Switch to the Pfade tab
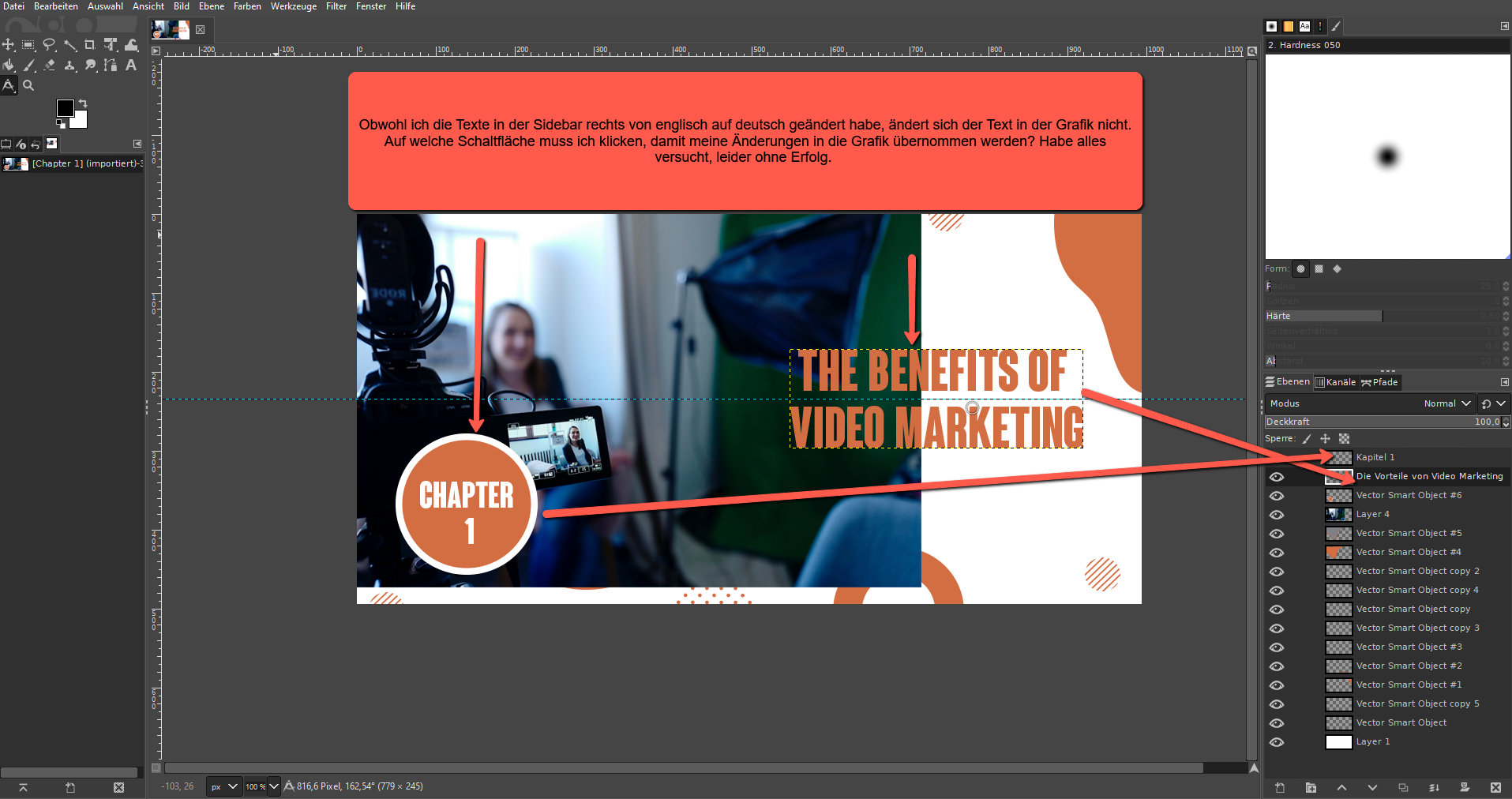Viewport: 1512px width, 799px height. pyautogui.click(x=1379, y=382)
